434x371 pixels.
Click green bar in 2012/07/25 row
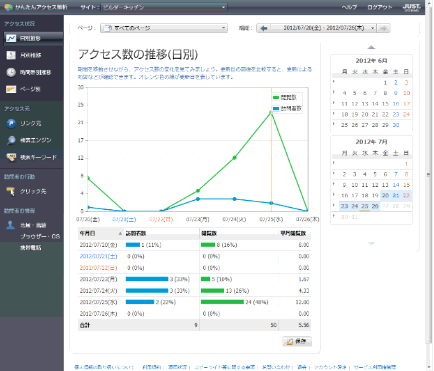pyautogui.click(x=222, y=302)
